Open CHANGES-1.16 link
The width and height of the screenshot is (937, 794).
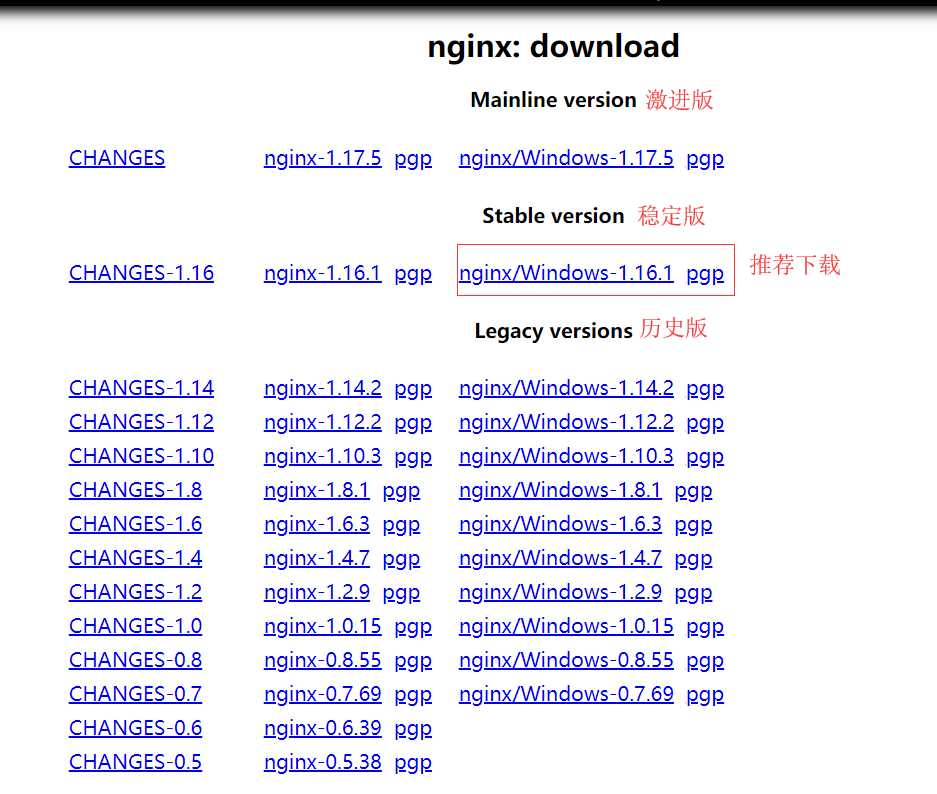141,274
